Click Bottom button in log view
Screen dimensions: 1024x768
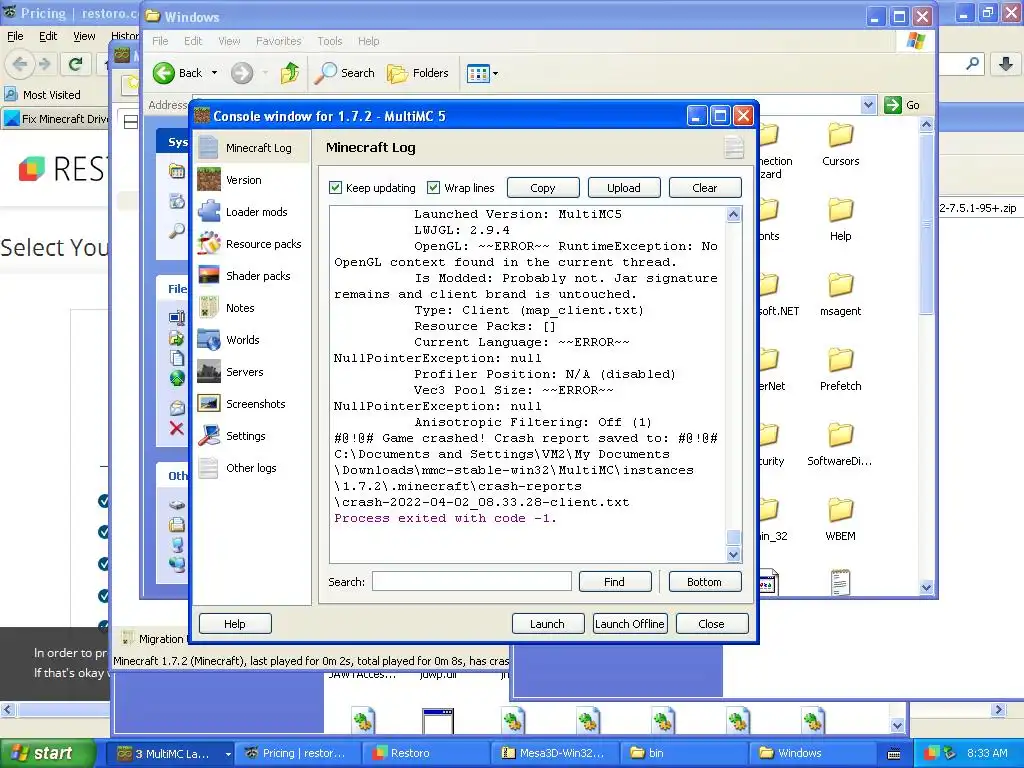705,581
